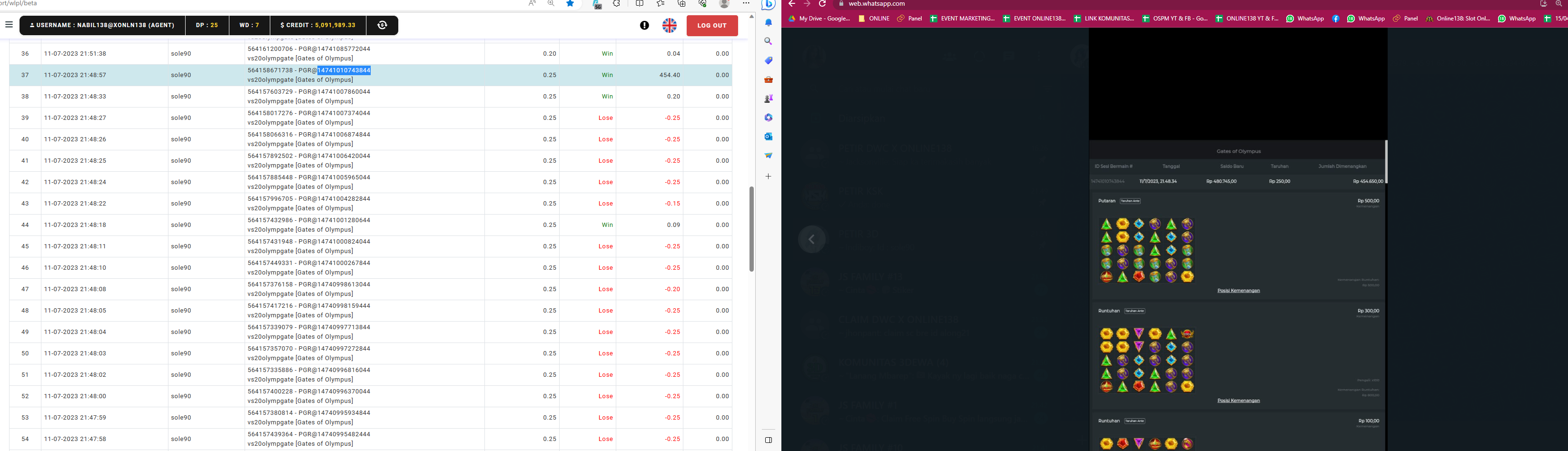Open Edge Collections icon
The image size is (1568, 451).
tap(682, 4)
